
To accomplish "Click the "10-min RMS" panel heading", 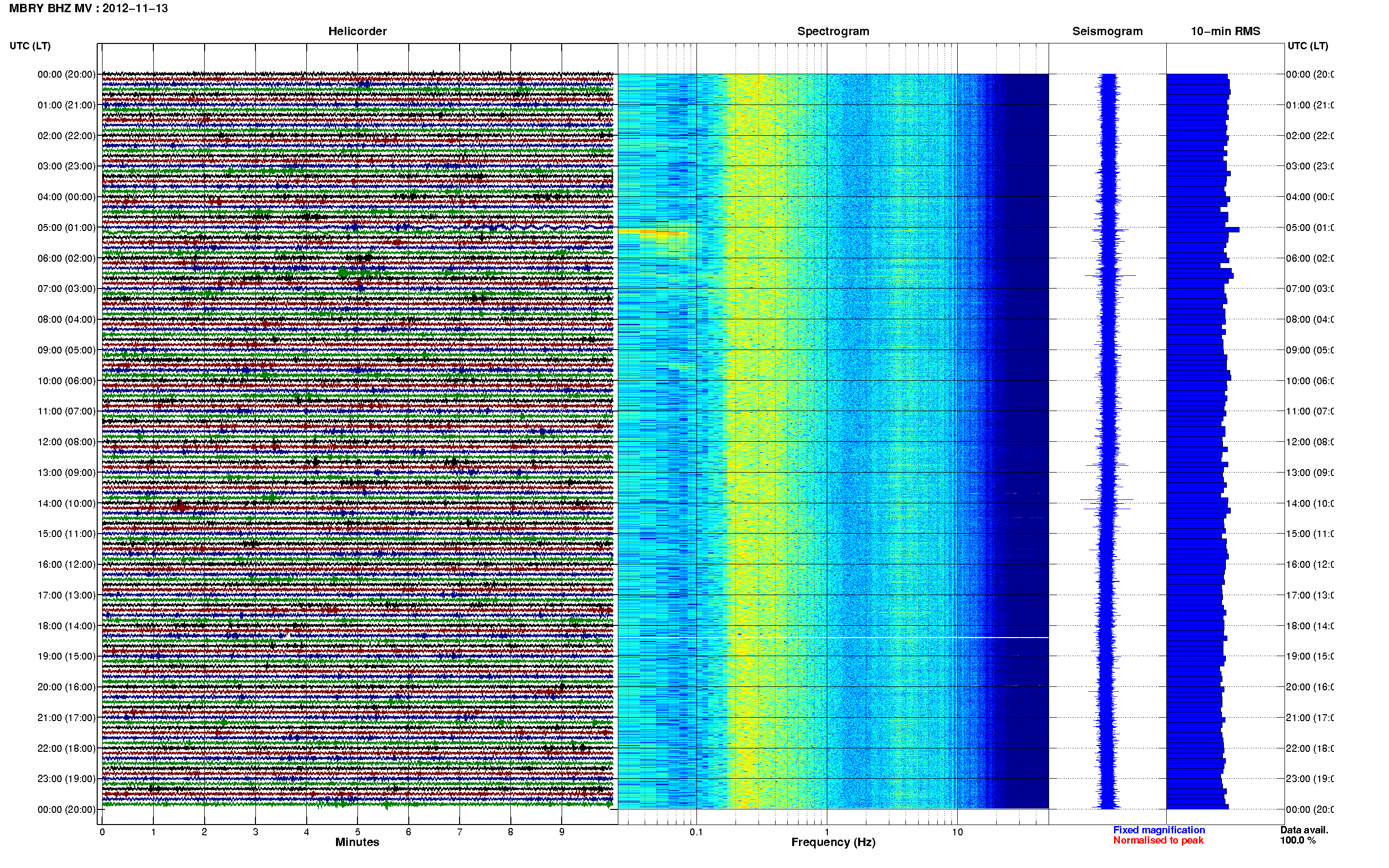I will [x=1225, y=31].
